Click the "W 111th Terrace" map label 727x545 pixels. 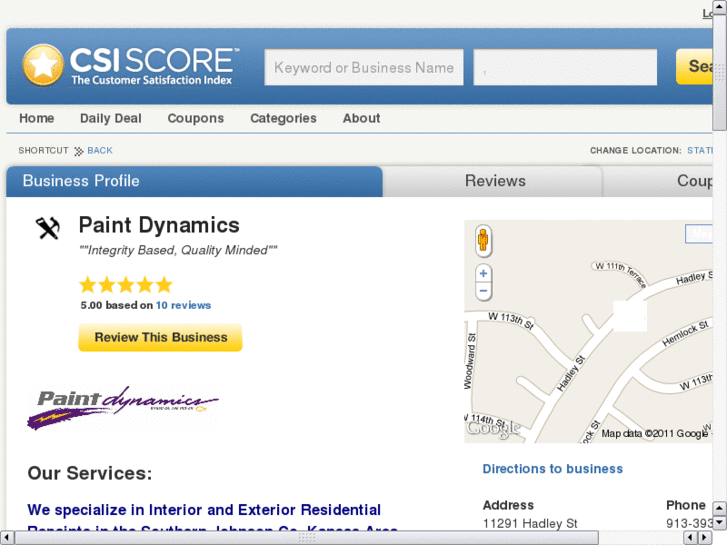pyautogui.click(x=621, y=274)
